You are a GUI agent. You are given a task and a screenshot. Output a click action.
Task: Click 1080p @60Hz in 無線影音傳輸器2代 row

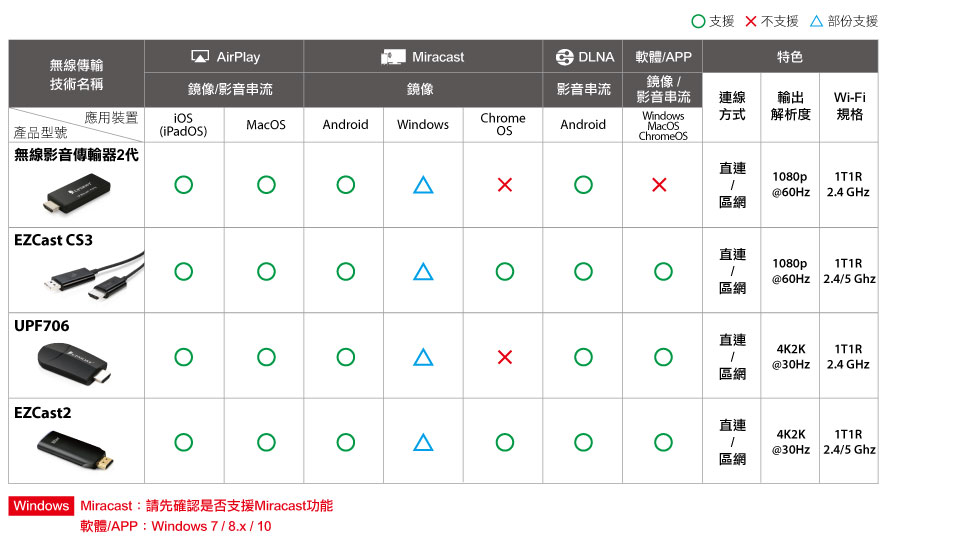pos(790,184)
